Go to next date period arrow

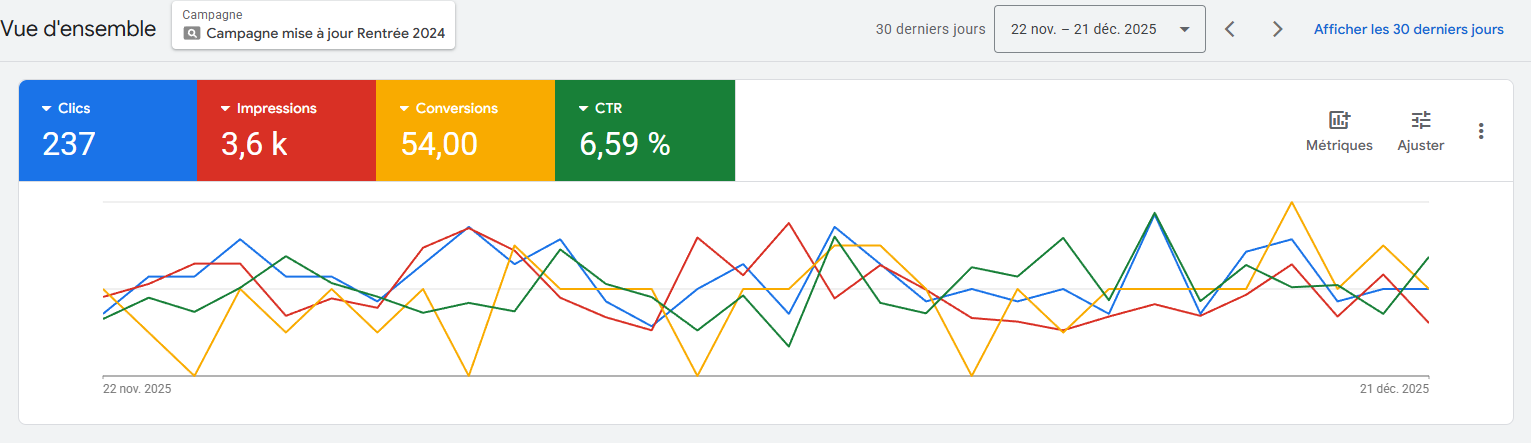point(1277,30)
